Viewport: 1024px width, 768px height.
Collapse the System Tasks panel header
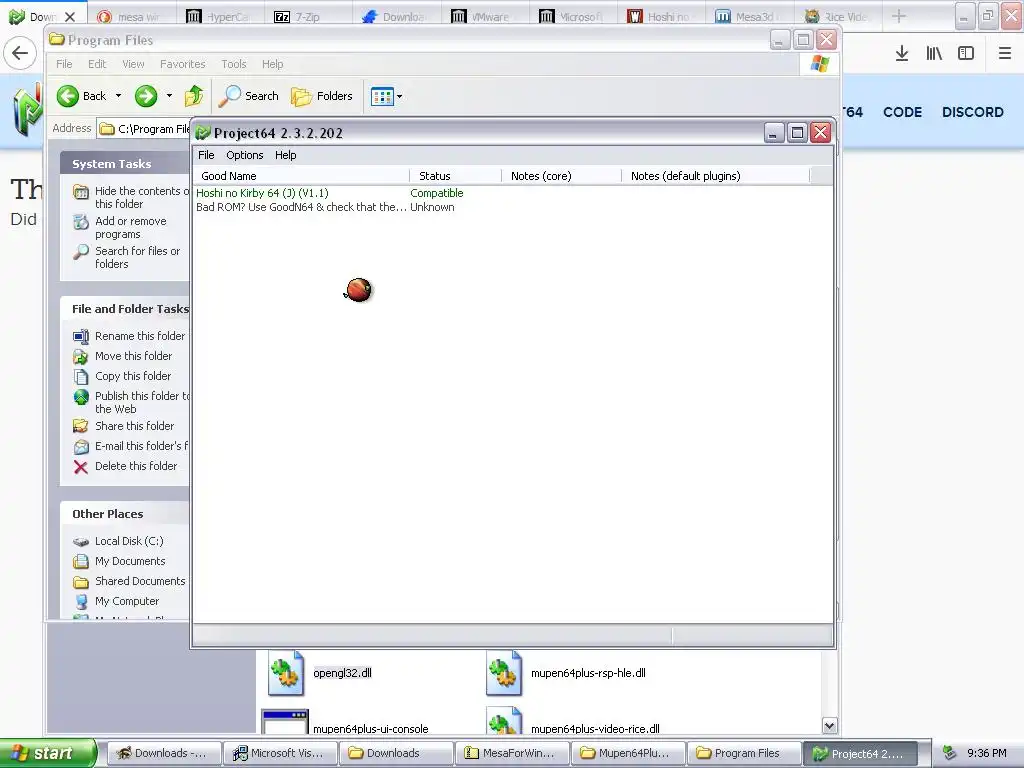[125, 163]
